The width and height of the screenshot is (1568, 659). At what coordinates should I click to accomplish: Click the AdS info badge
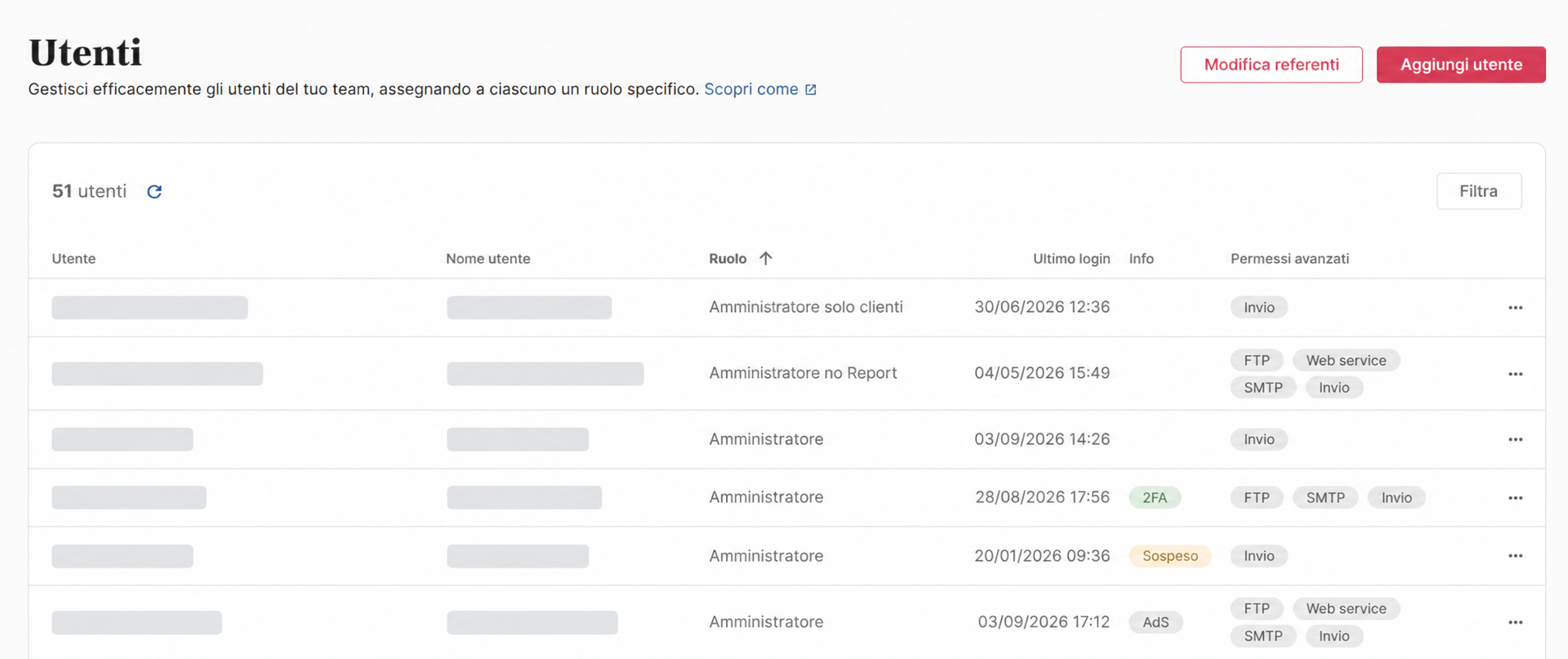pos(1156,623)
